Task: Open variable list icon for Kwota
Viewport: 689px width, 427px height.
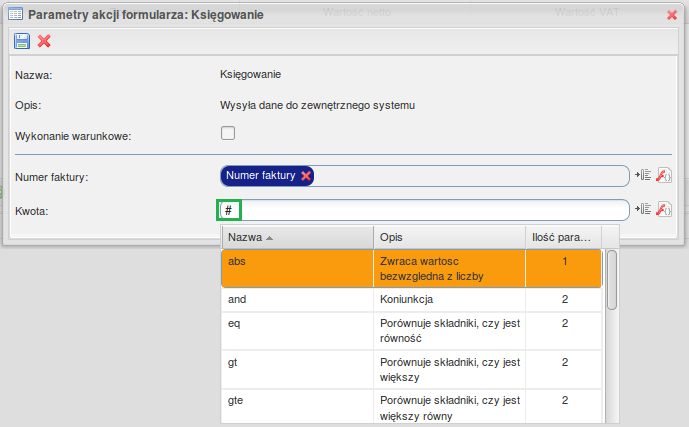Action: pos(643,209)
